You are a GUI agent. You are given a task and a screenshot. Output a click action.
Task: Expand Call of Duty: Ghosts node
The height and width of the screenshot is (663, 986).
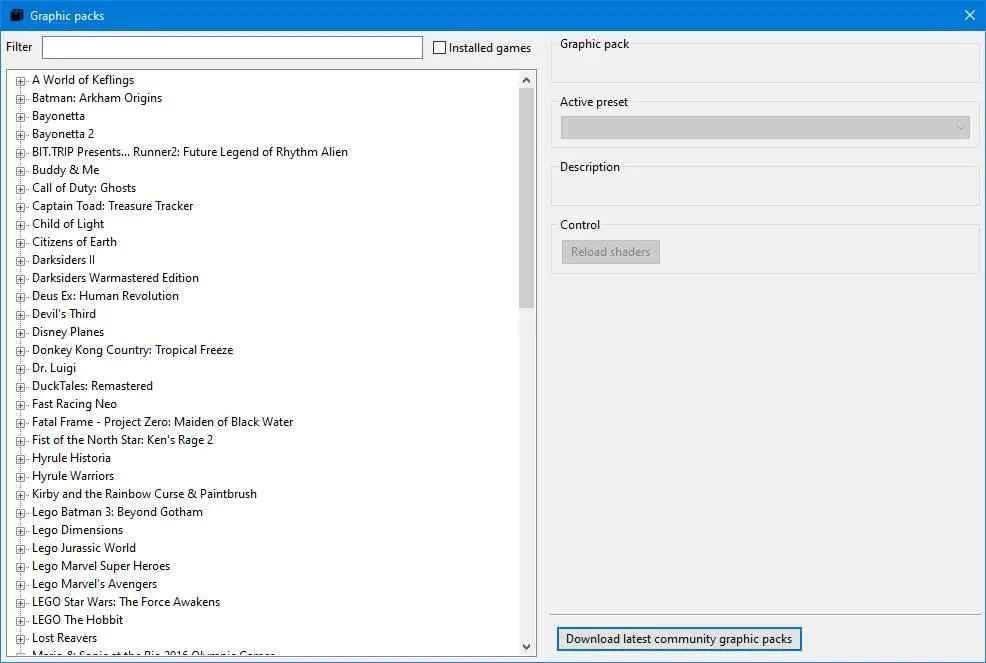(x=20, y=189)
